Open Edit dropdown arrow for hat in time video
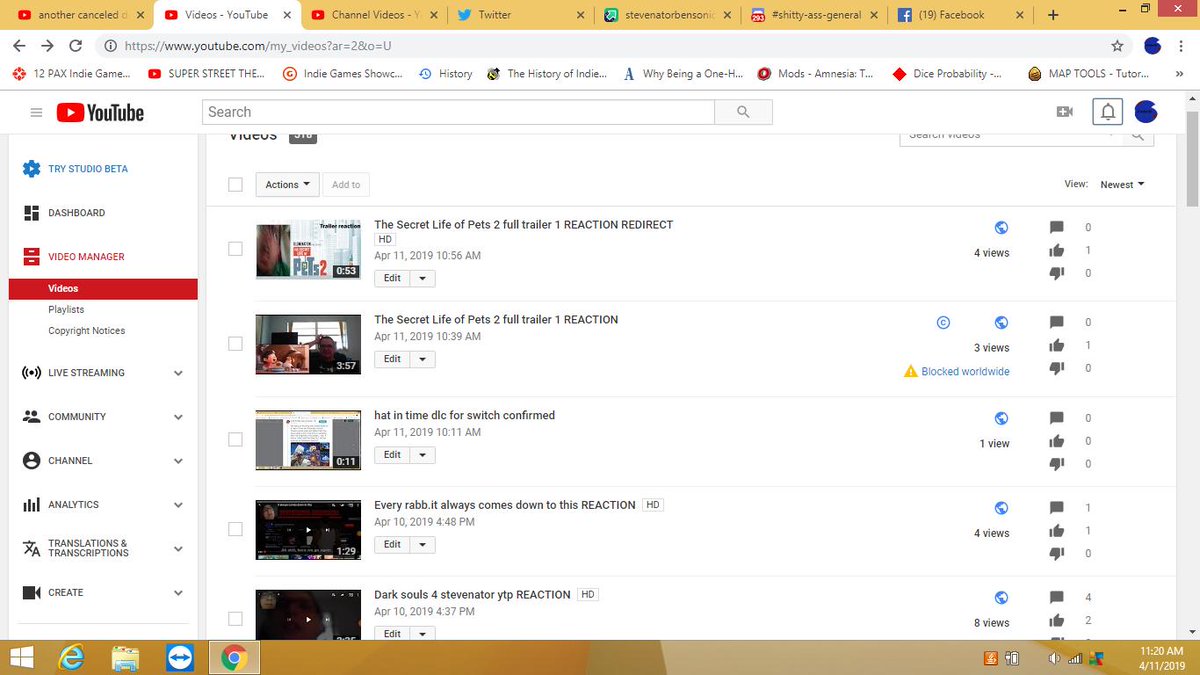This screenshot has width=1200, height=675. click(x=422, y=455)
